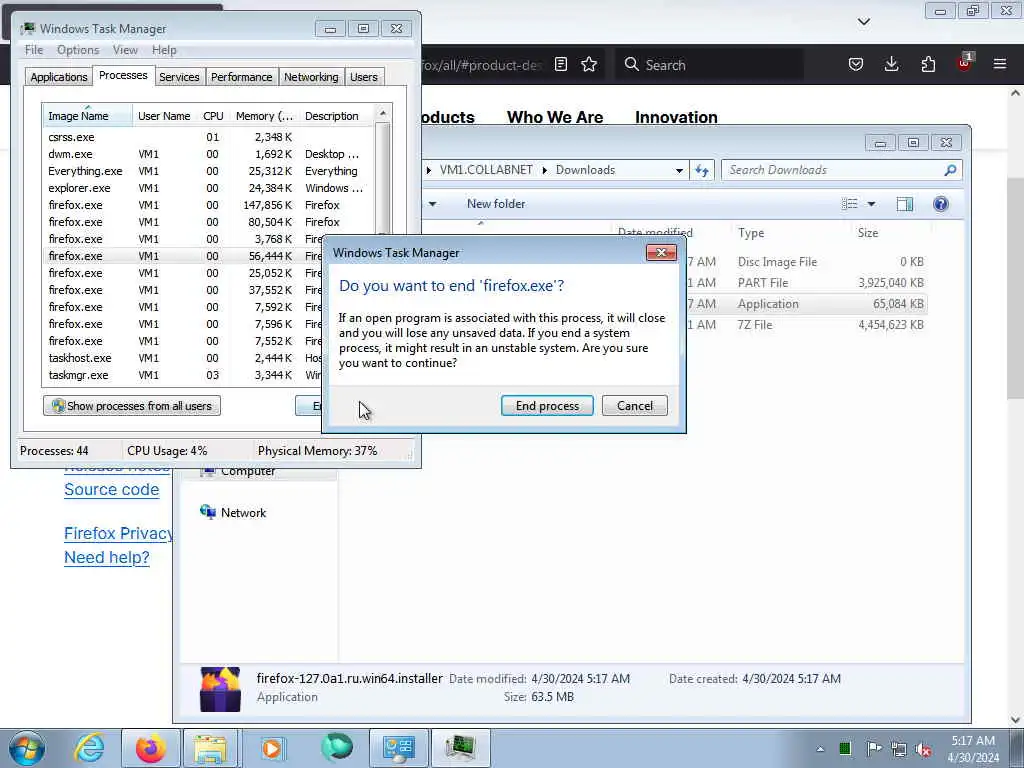The width and height of the screenshot is (1024, 768).
Task: Click the Firefox Search box
Action: click(x=709, y=65)
